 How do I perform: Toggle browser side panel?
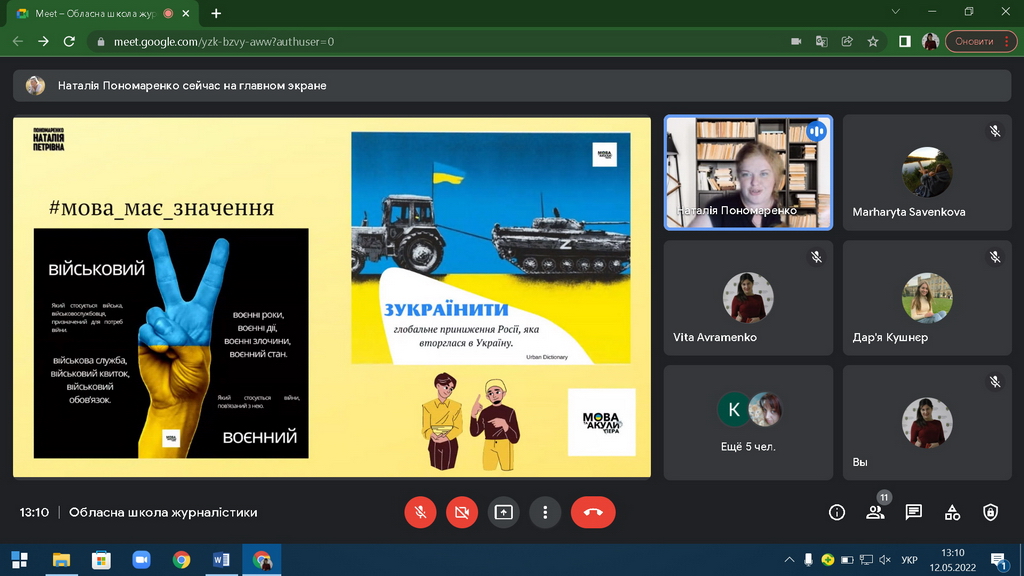click(904, 41)
